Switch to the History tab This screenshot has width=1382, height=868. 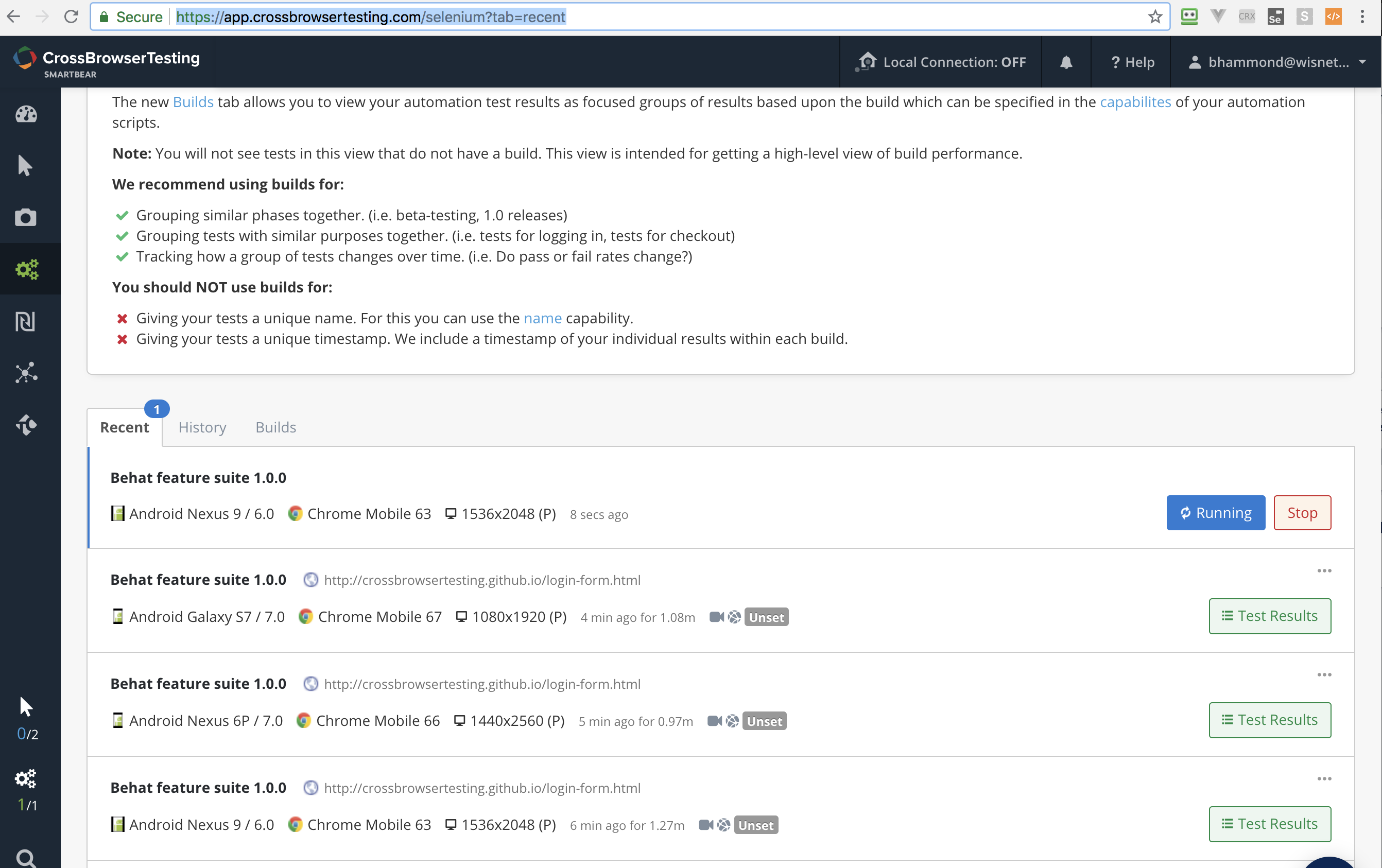[202, 427]
